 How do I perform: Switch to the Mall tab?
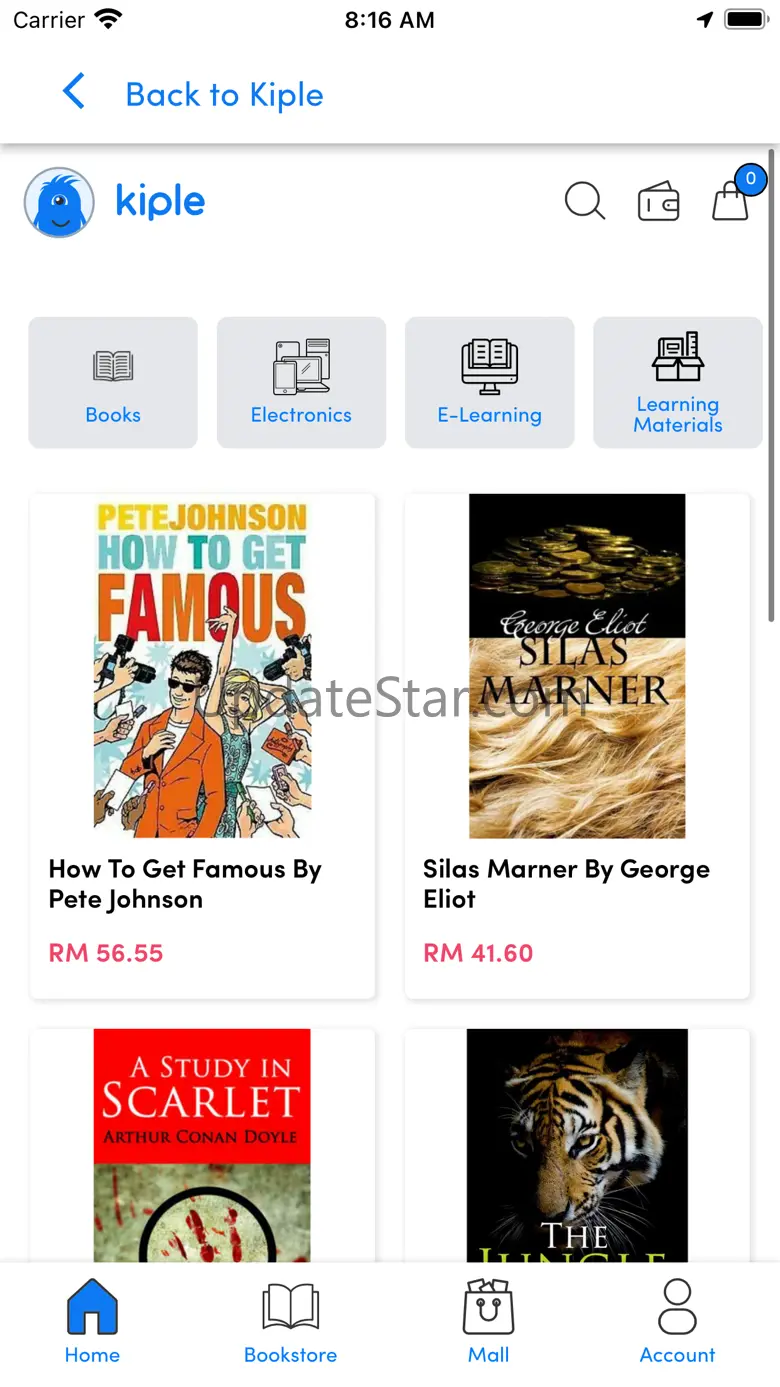(489, 1322)
